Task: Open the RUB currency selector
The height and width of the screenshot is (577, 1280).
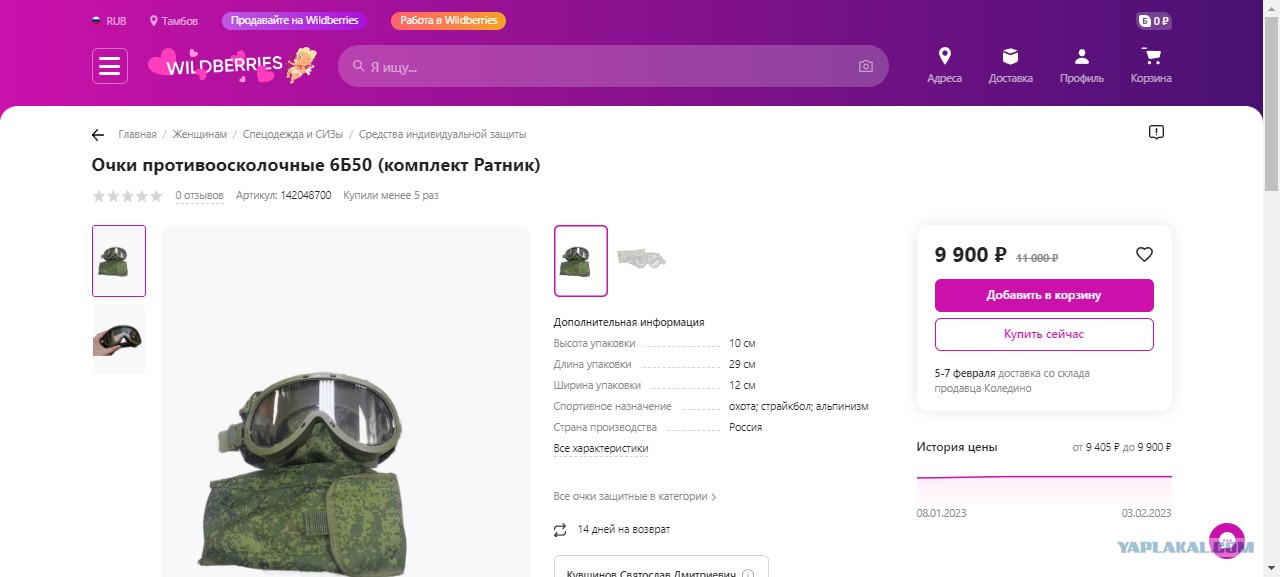Action: pyautogui.click(x=109, y=21)
